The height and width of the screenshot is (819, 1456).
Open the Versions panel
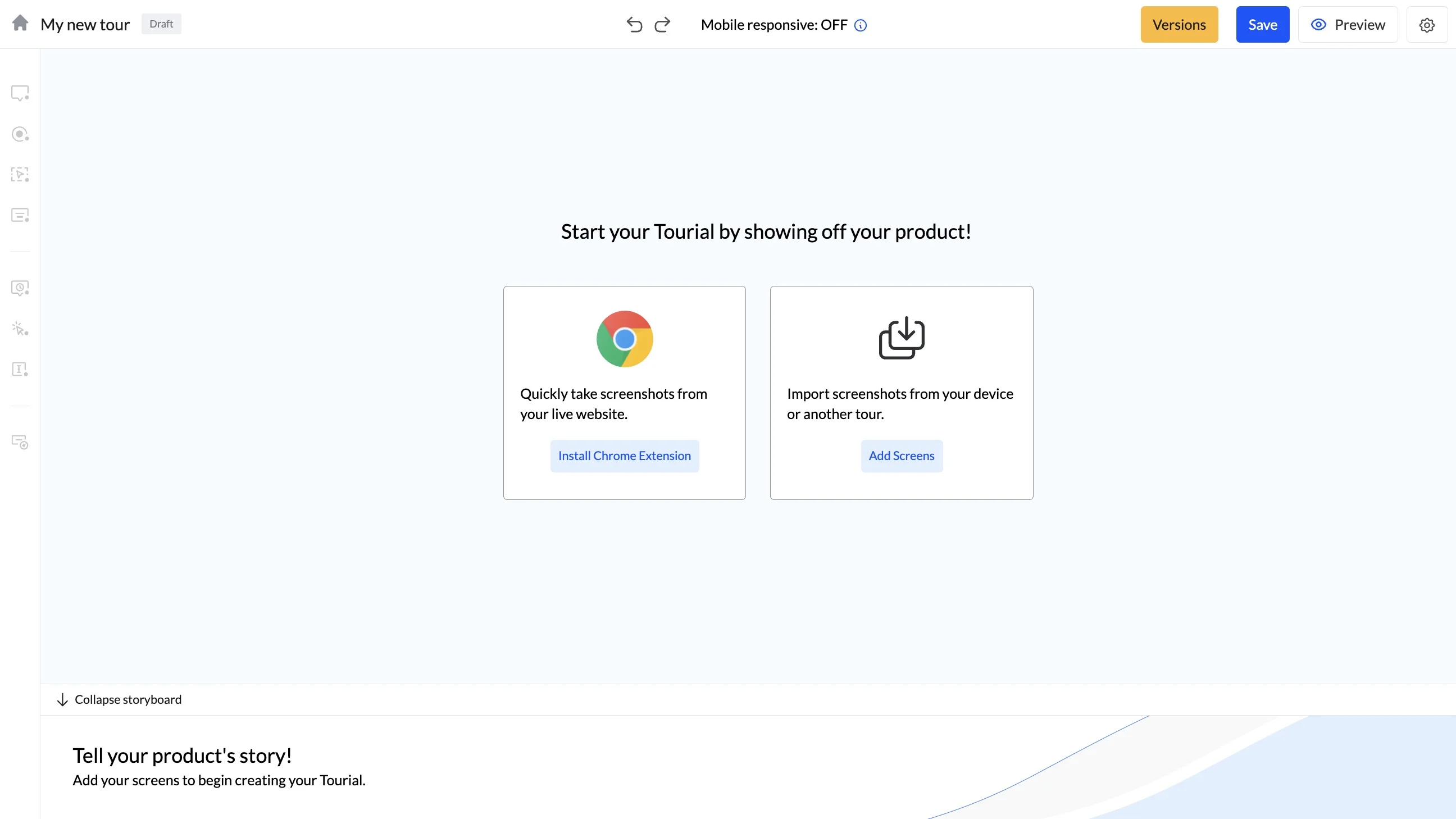[1179, 25]
